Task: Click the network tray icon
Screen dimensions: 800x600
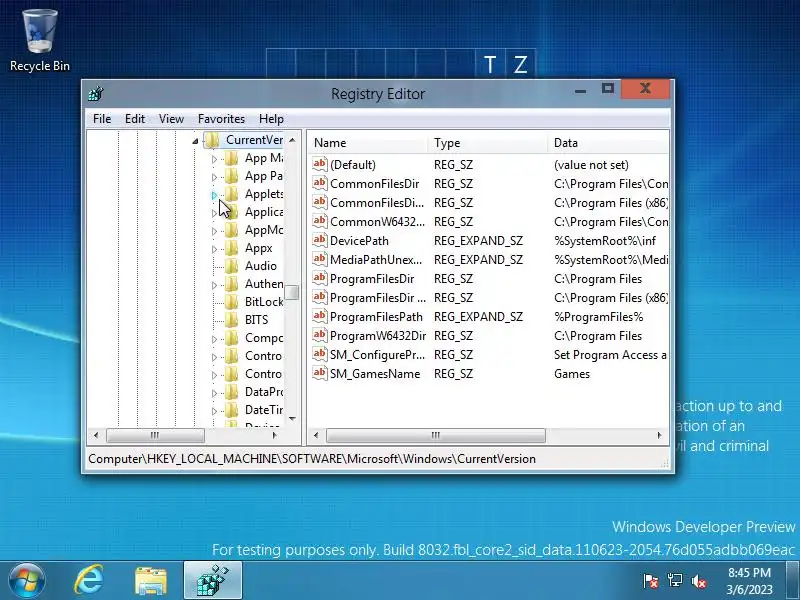Action: 674,581
